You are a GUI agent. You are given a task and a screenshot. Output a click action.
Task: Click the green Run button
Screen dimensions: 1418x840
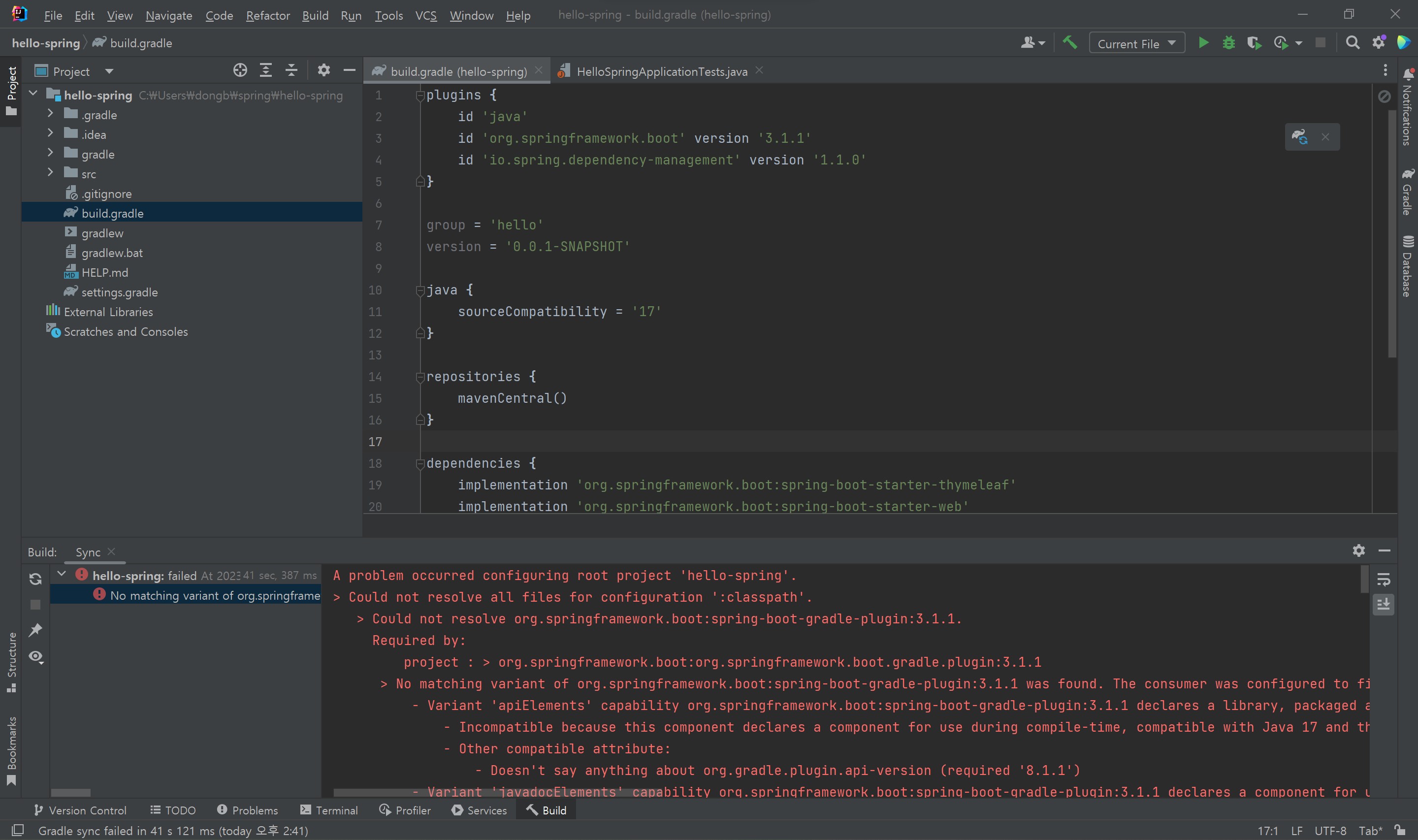point(1203,43)
